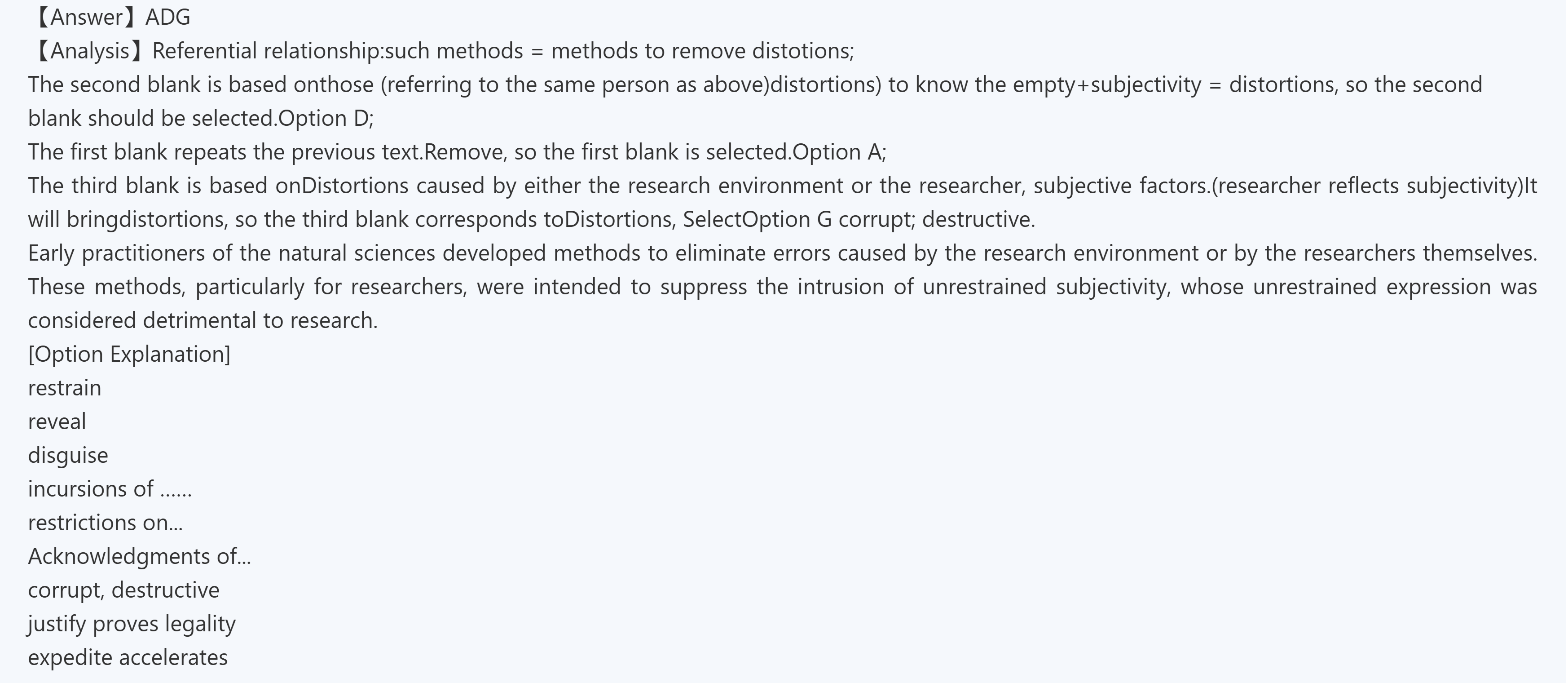The height and width of the screenshot is (683, 1568).
Task: Click the '[Option Explanation]' heading
Action: coord(129,354)
